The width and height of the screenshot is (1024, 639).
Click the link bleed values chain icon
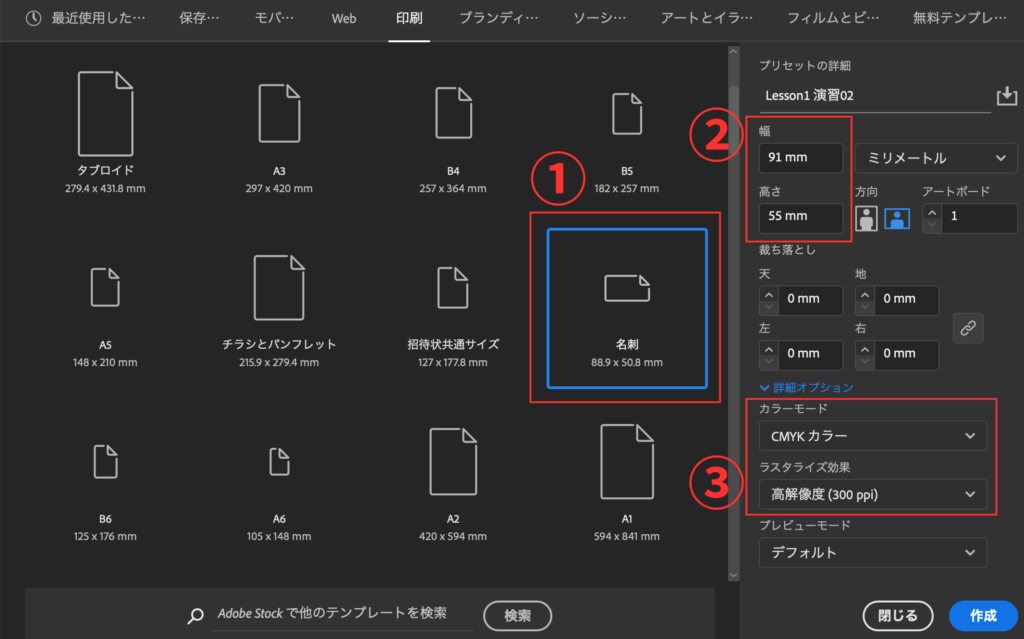tap(968, 327)
